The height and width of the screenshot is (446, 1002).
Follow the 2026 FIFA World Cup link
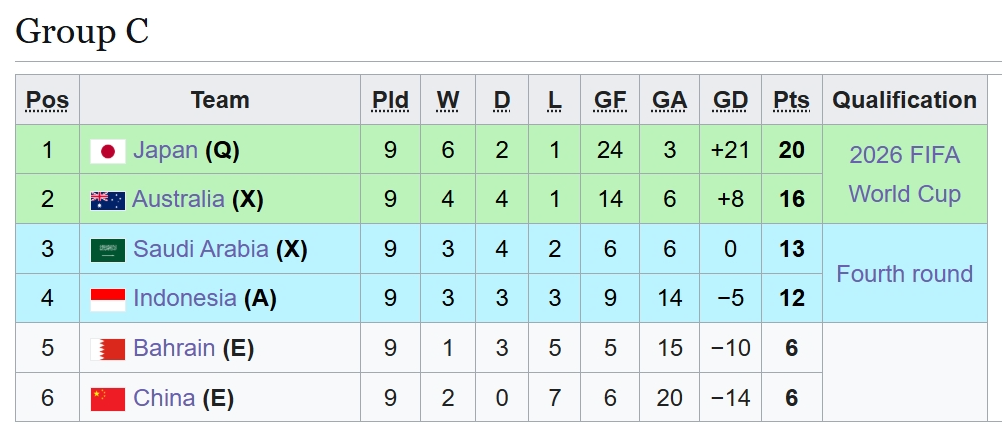pyautogui.click(x=904, y=174)
